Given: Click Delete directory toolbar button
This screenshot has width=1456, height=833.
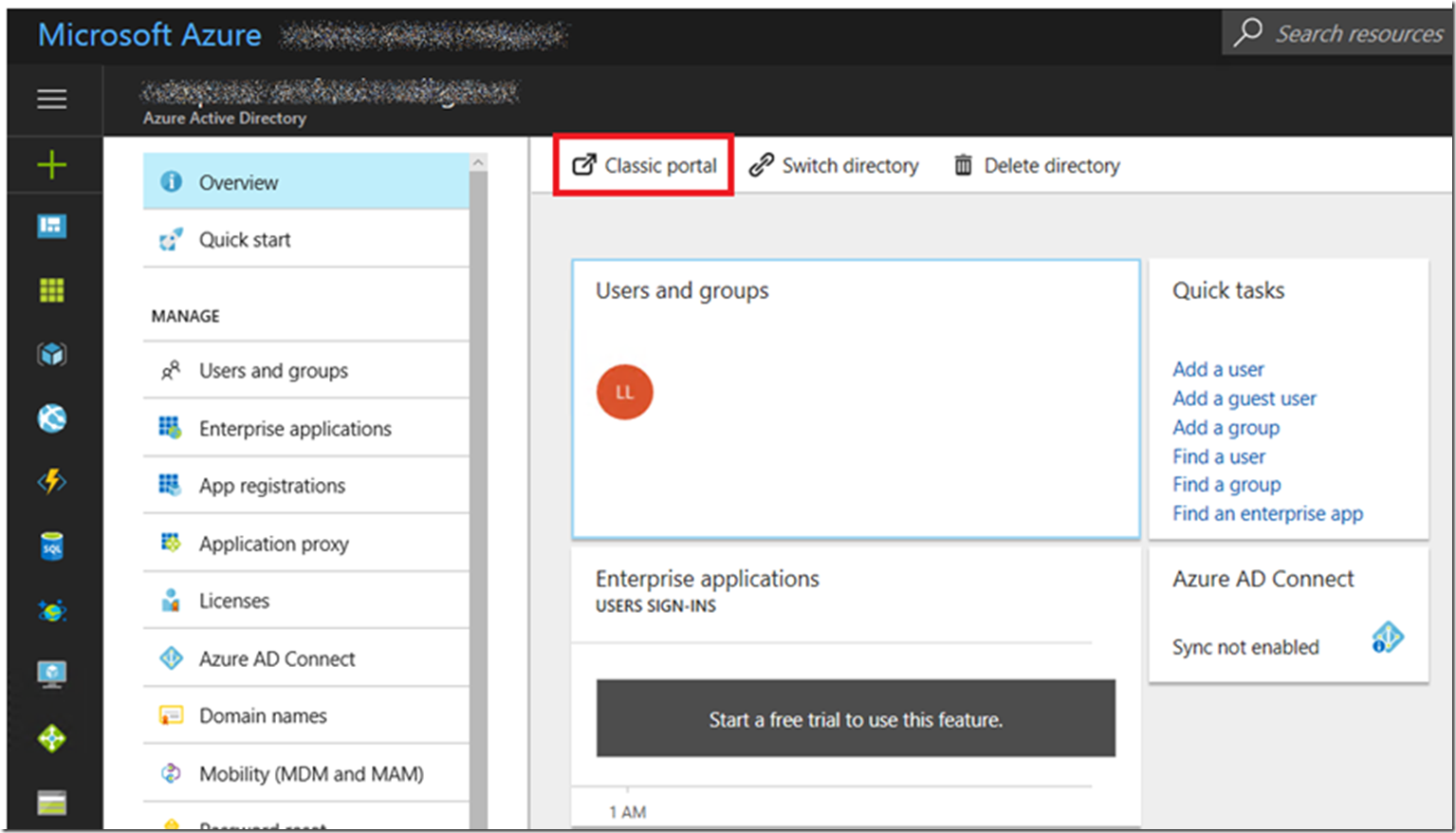Looking at the screenshot, I should tap(1037, 165).
